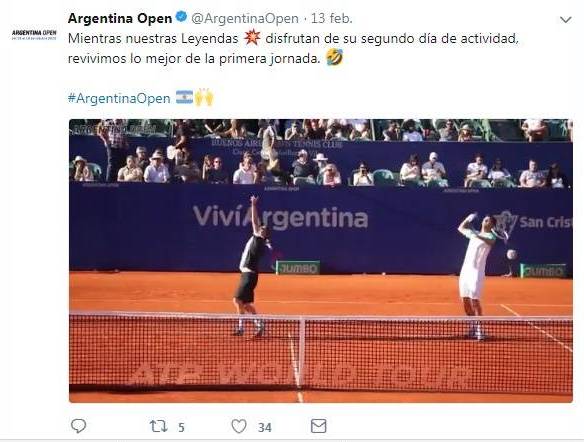
Task: Click the ViviArgentina banner in video
Action: pos(280,217)
